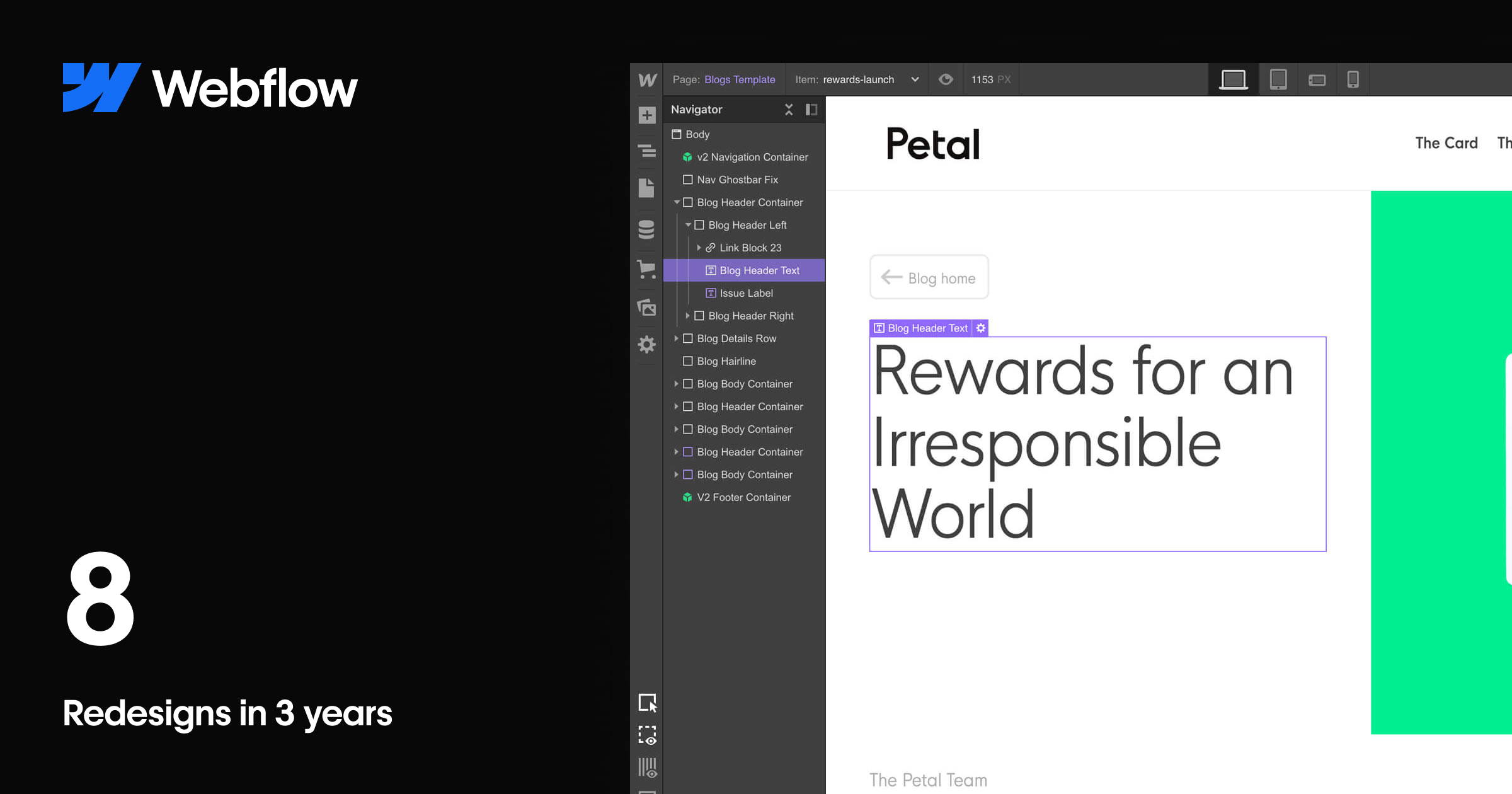Click the Webflow logo in the top-left toolbar

[646, 79]
